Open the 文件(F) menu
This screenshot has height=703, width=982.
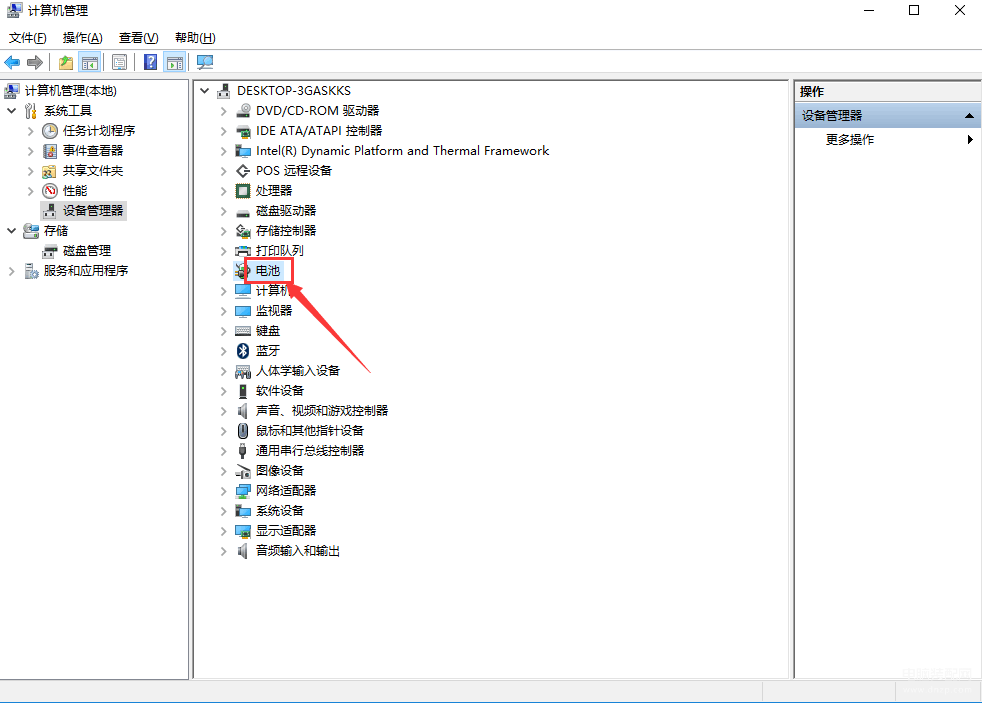pos(28,38)
